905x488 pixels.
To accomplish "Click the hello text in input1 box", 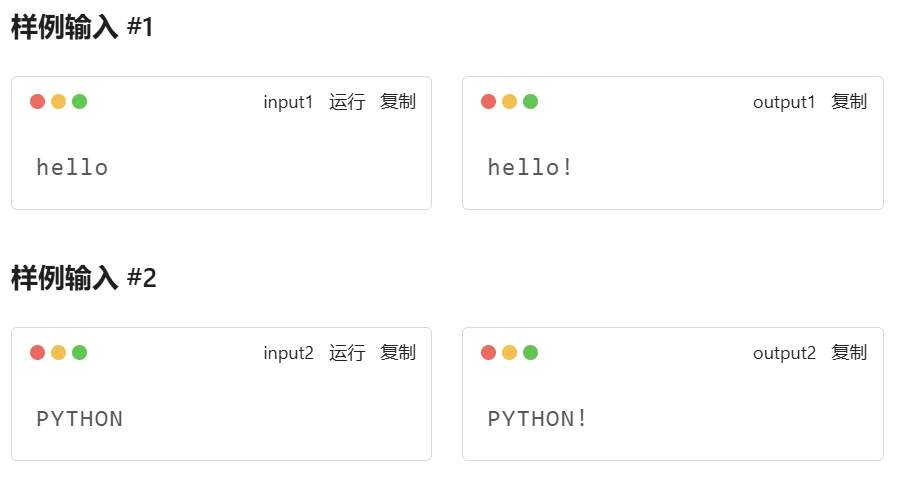I will pos(72,167).
